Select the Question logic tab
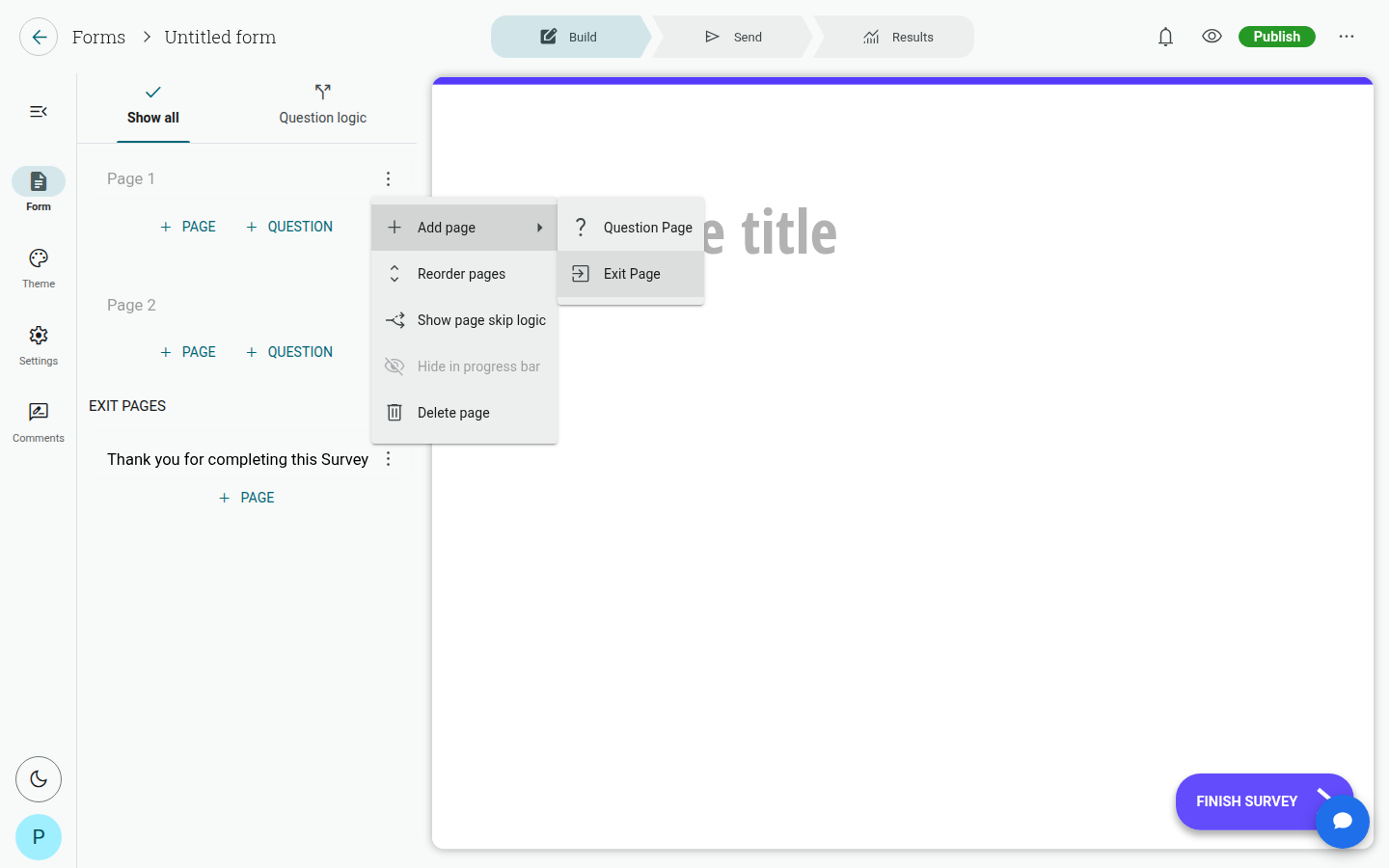 pos(323,106)
